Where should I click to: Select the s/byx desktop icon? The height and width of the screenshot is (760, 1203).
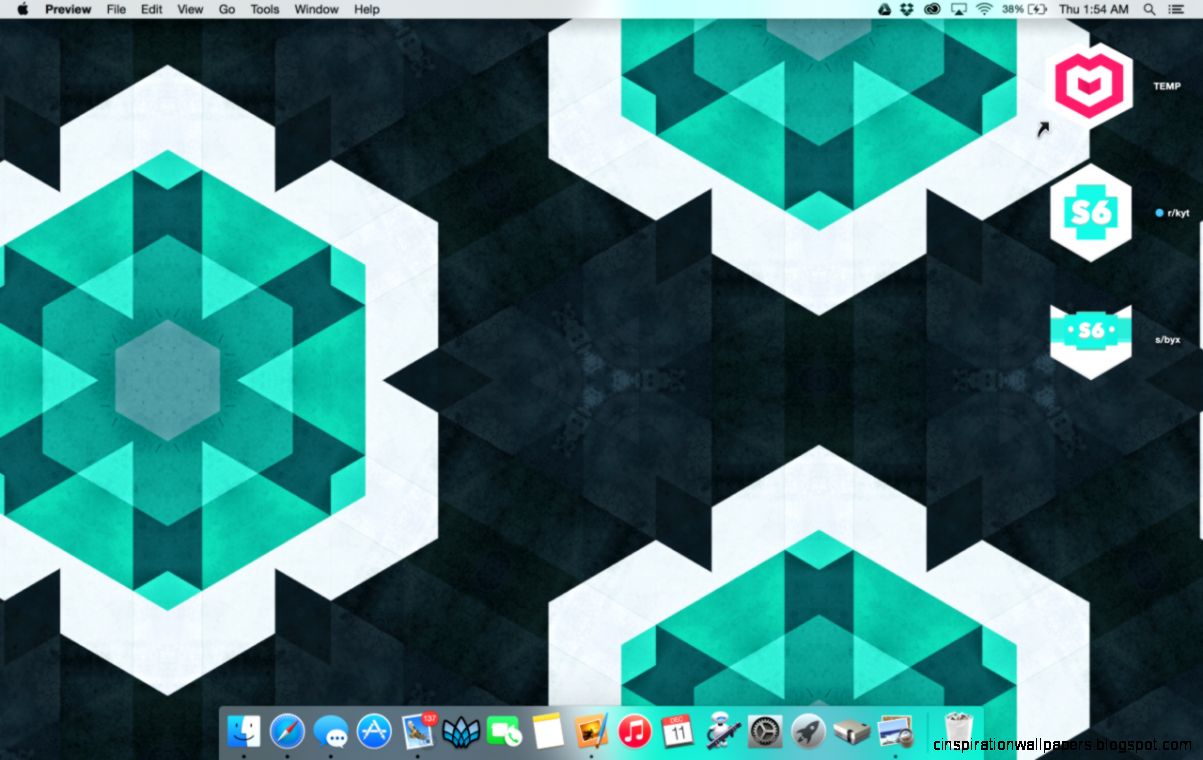click(1091, 340)
